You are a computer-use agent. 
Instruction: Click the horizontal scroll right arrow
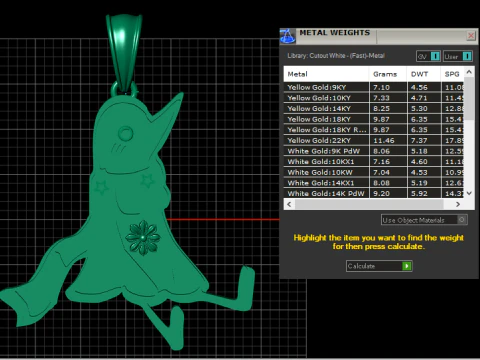[x=458, y=204]
